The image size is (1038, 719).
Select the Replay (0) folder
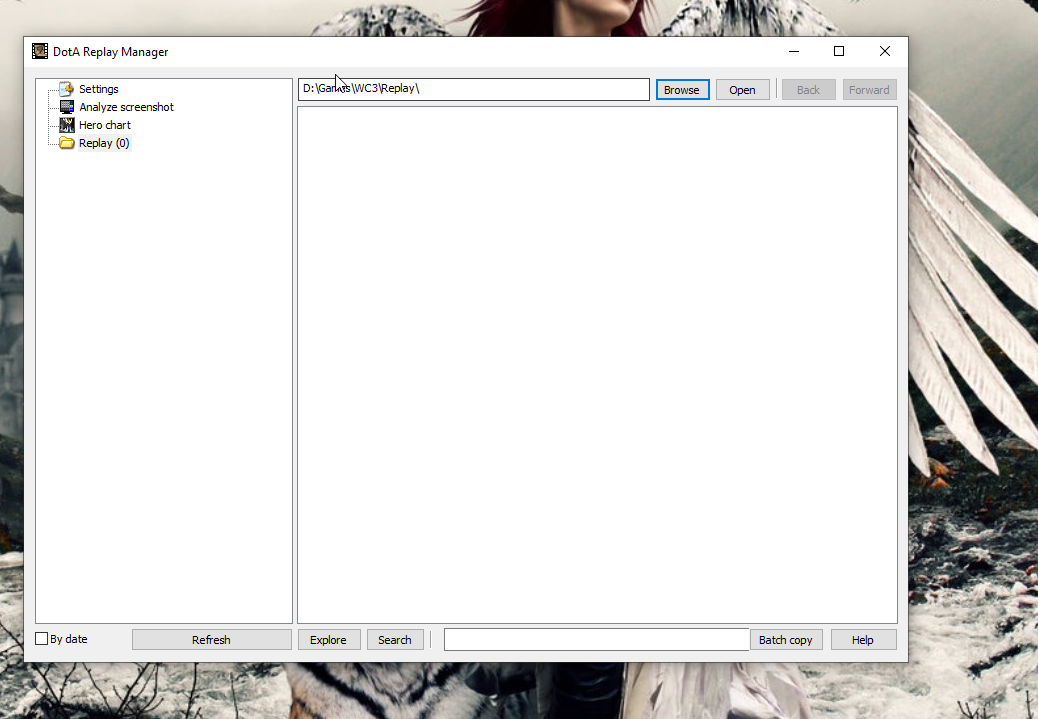pyautogui.click(x=104, y=142)
